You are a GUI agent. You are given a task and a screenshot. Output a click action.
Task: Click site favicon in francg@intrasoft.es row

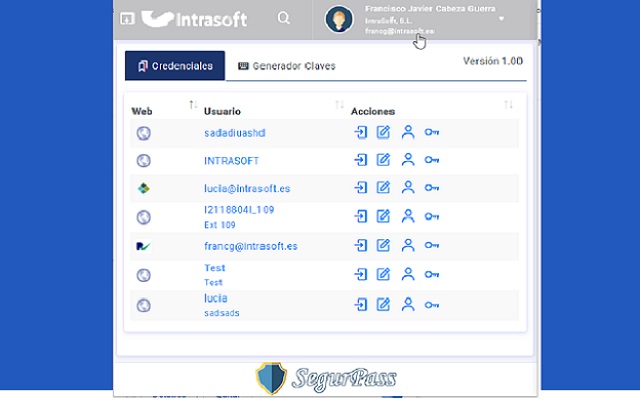pos(143,246)
